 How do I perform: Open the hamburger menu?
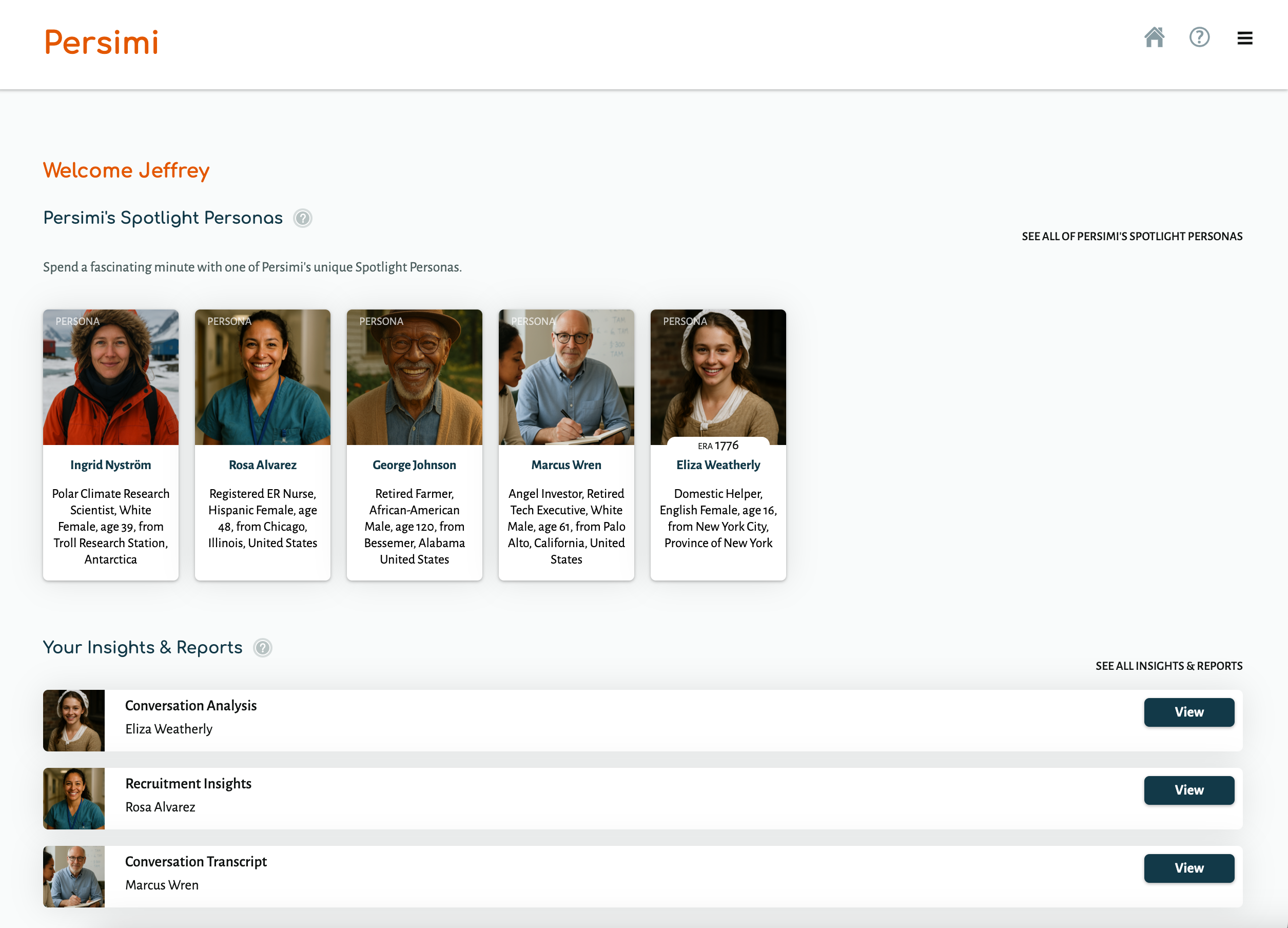tap(1244, 38)
